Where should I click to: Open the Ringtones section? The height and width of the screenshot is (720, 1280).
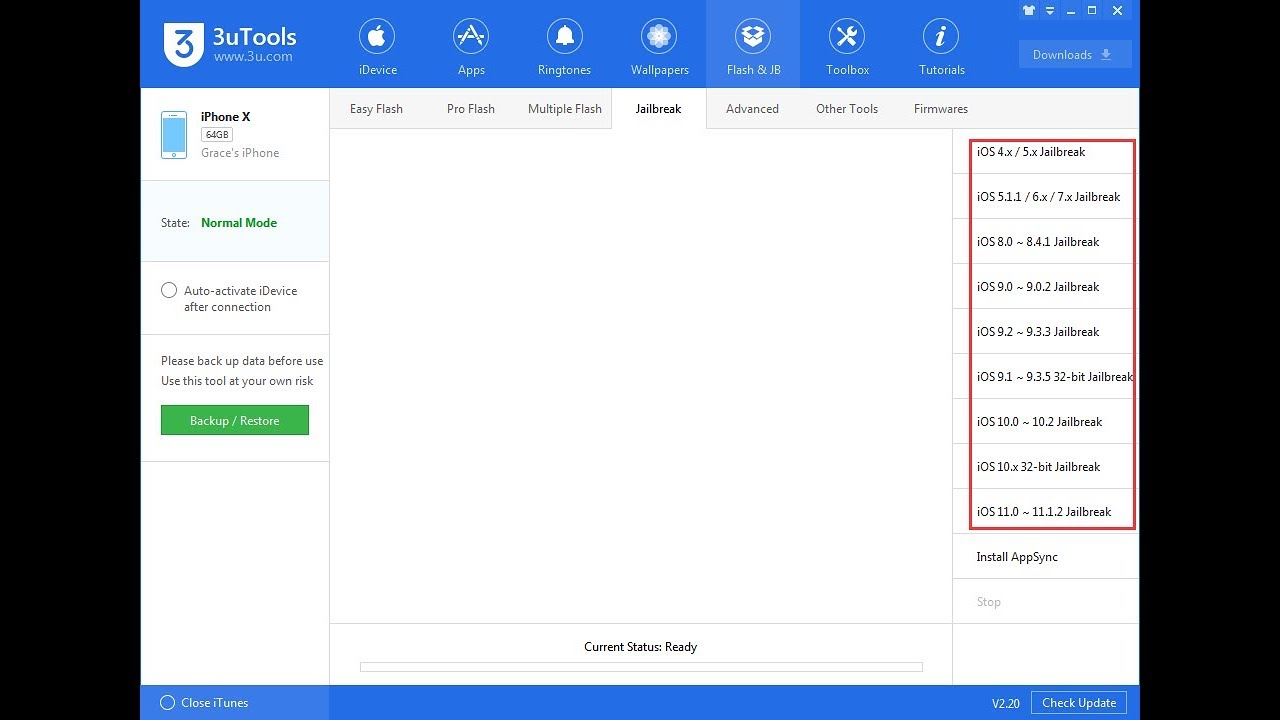[564, 46]
